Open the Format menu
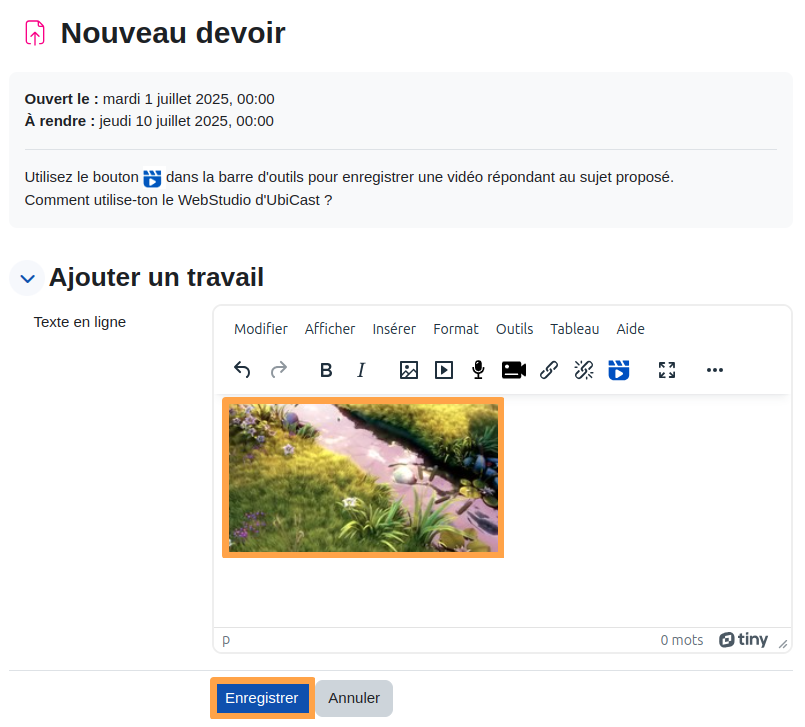 click(456, 329)
